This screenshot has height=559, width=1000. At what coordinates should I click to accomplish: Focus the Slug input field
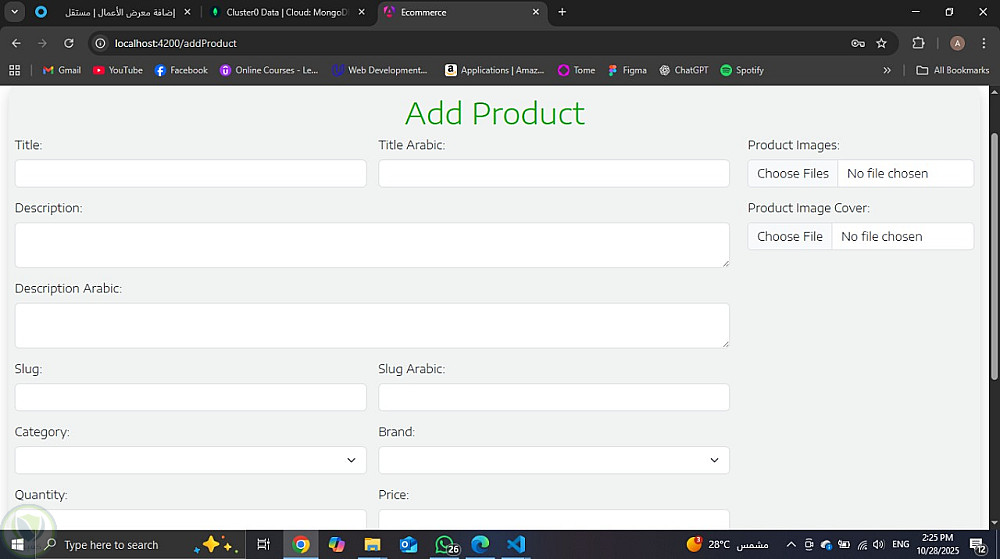191,397
